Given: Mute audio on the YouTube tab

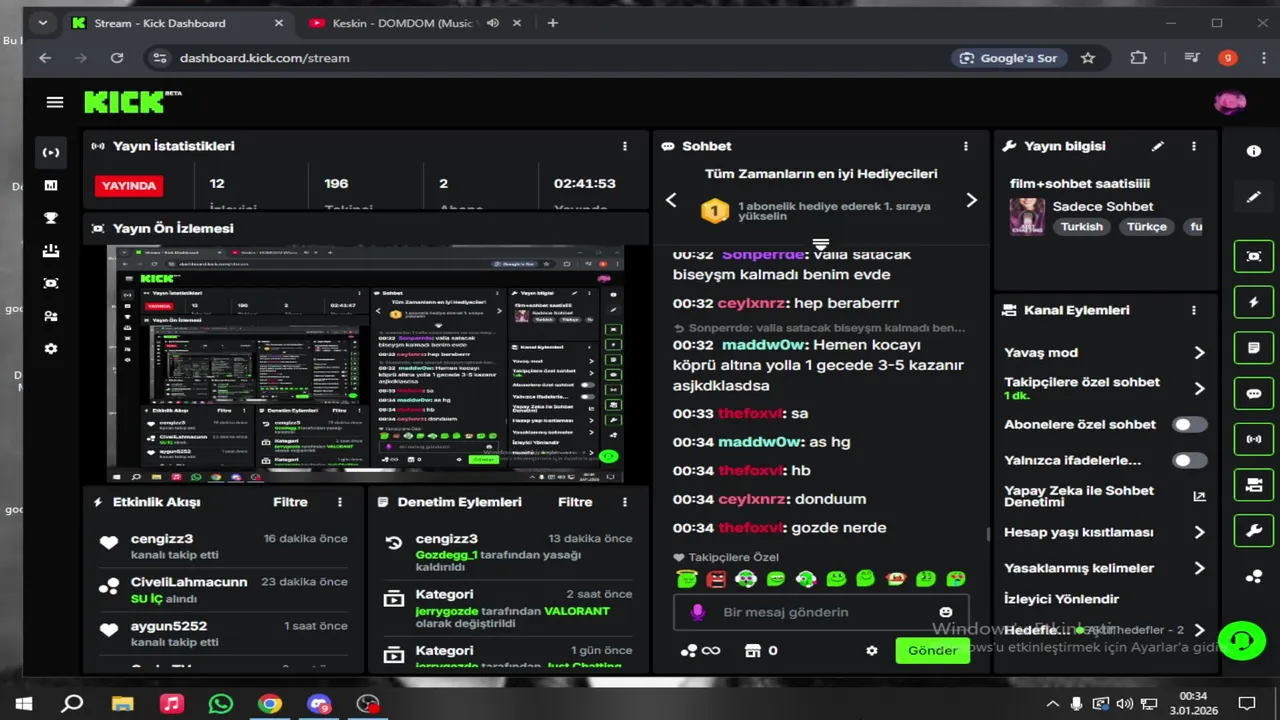Looking at the screenshot, I should 493,23.
